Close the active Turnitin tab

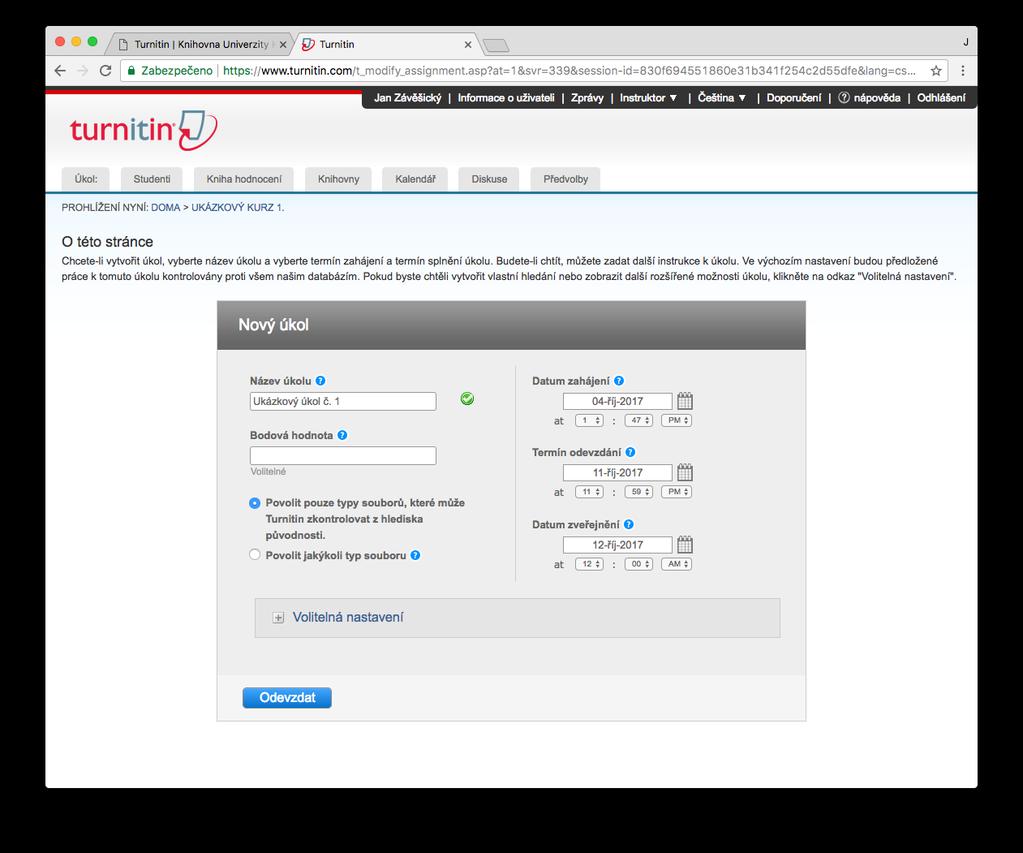pos(468,45)
